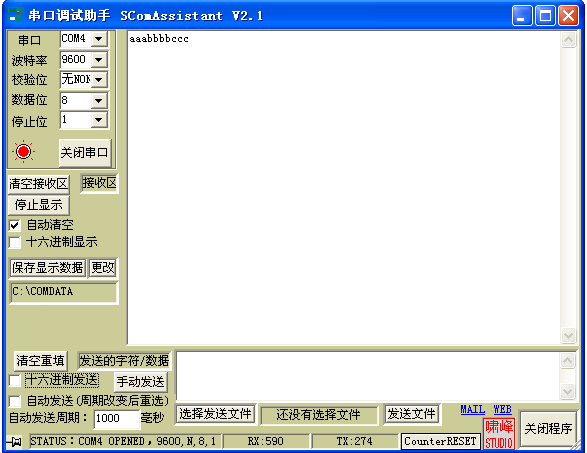The width and height of the screenshot is (587, 453).
Task: Click the send box scroll-up arrow
Action: [x=568, y=361]
